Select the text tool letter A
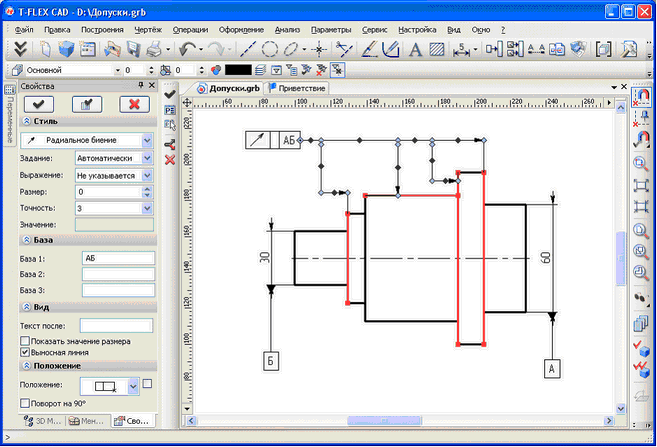 click(x=415, y=49)
